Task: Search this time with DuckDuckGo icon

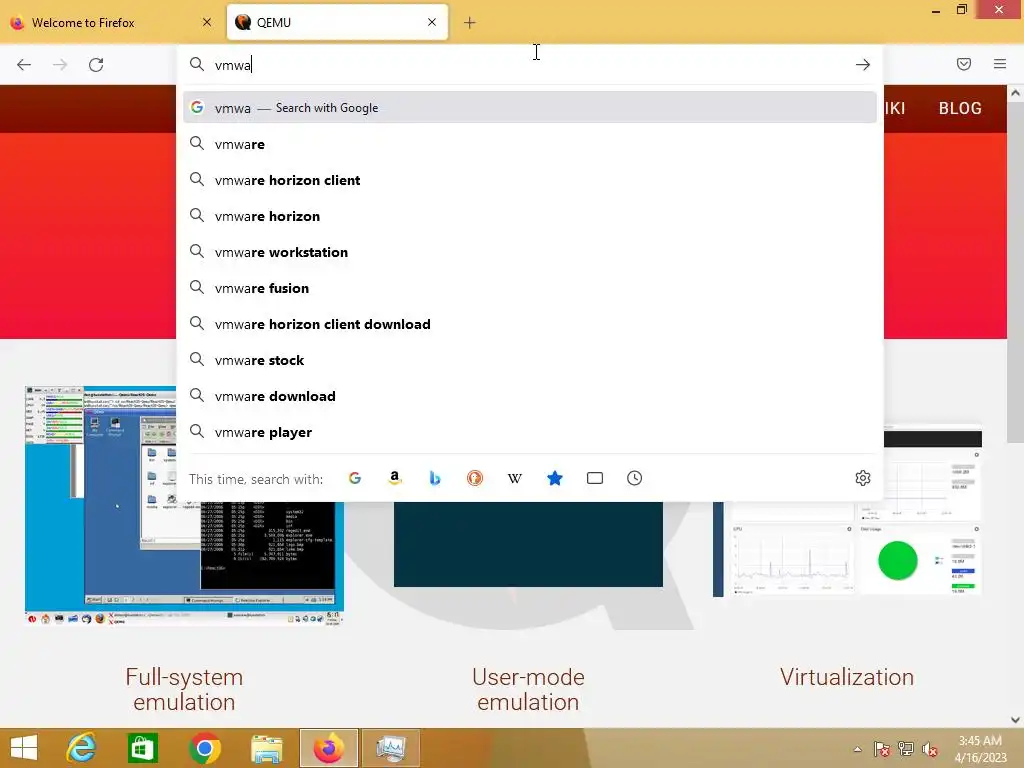Action: pyautogui.click(x=475, y=478)
